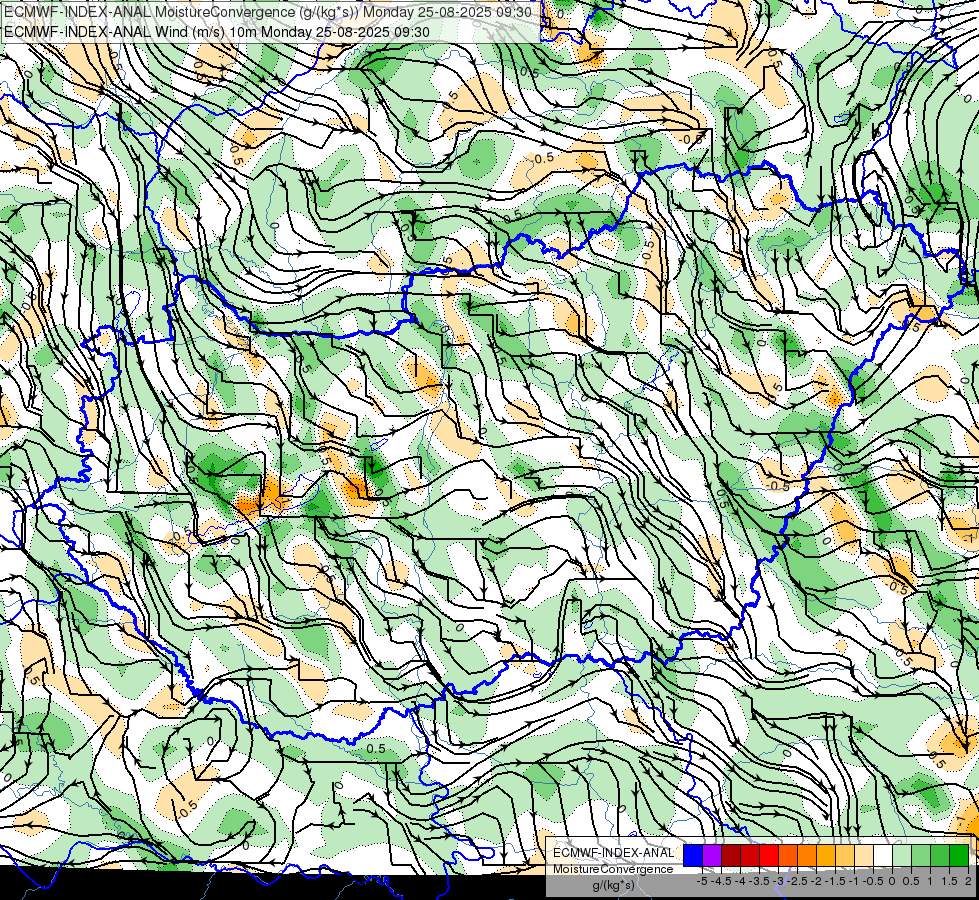Click the 'Wind (m/s) 10m' title line

[217, 32]
